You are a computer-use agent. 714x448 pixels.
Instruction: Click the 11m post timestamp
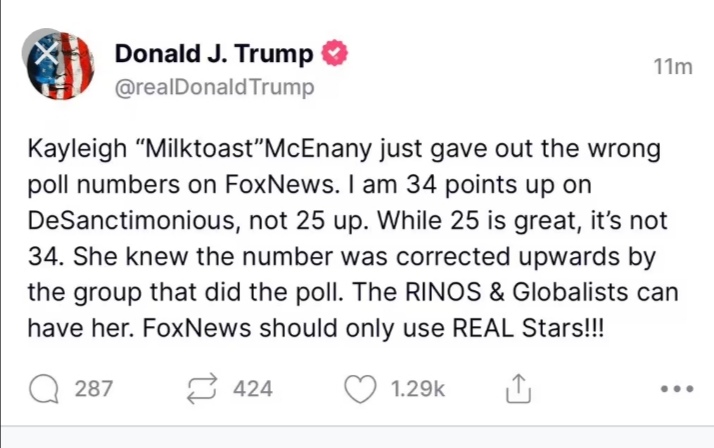[672, 67]
